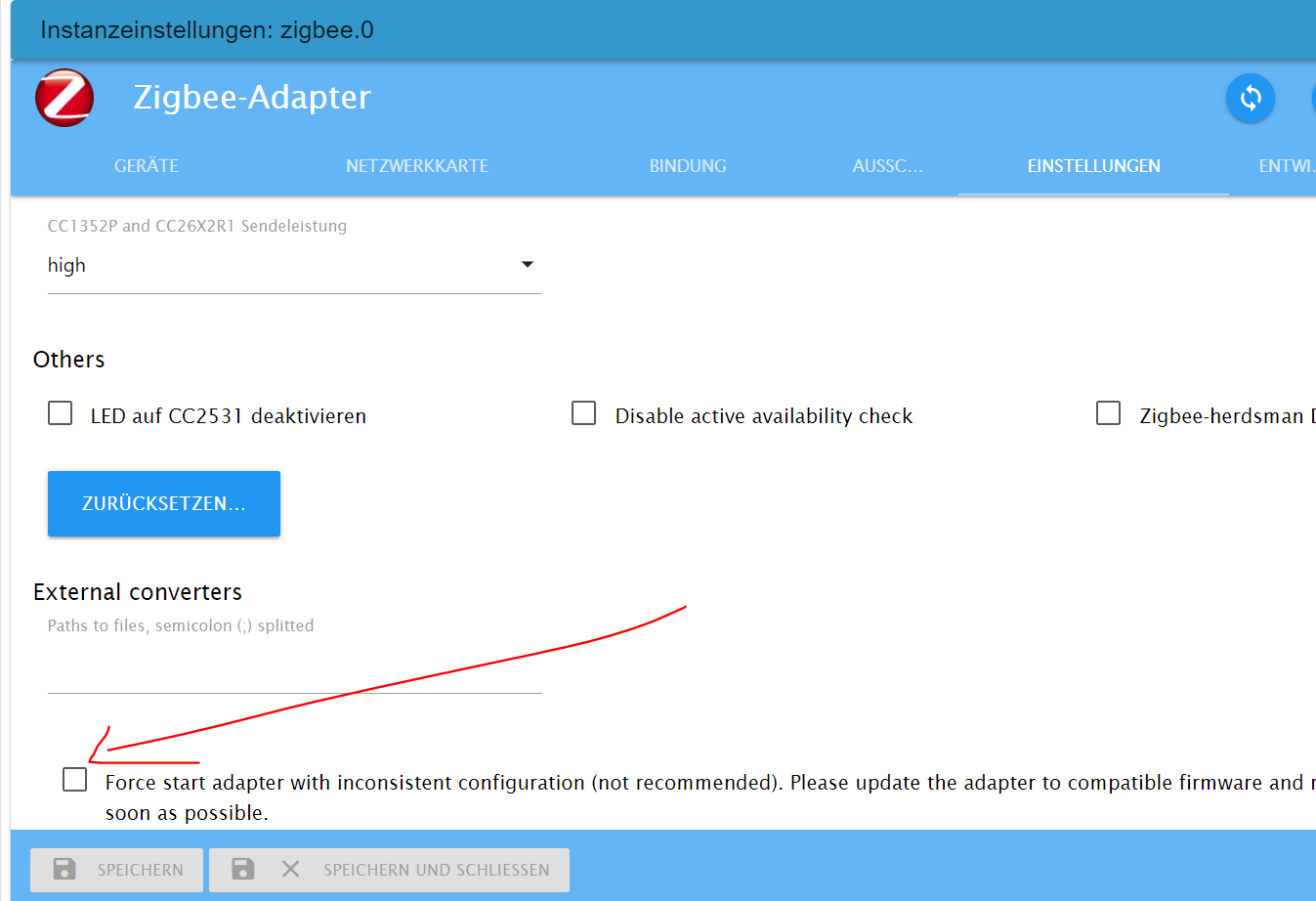Click the External converters heading
The width and height of the screenshot is (1316, 901).
[x=138, y=592]
